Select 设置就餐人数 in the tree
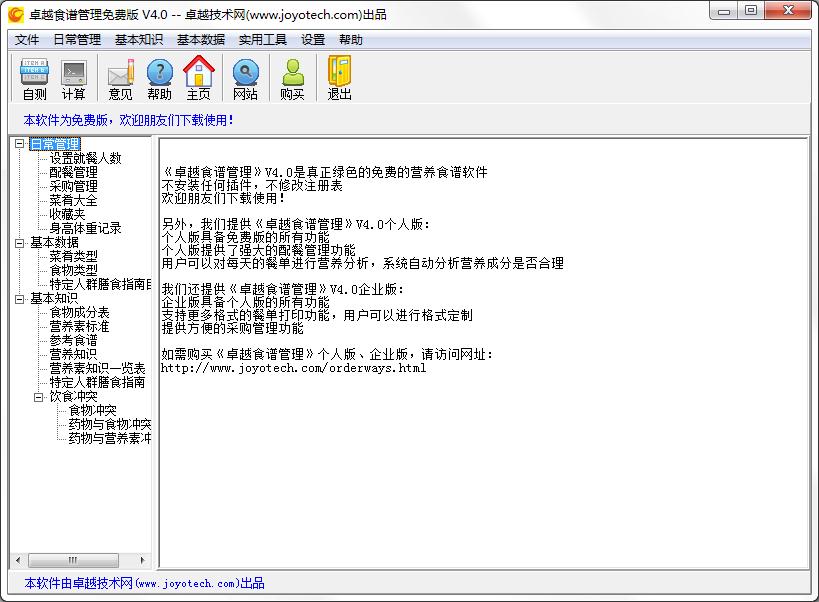819x602 pixels. 85,158
